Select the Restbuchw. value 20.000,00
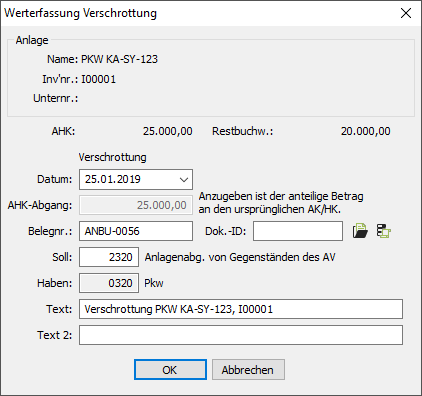Screen dimensions: 422x396 (366, 131)
